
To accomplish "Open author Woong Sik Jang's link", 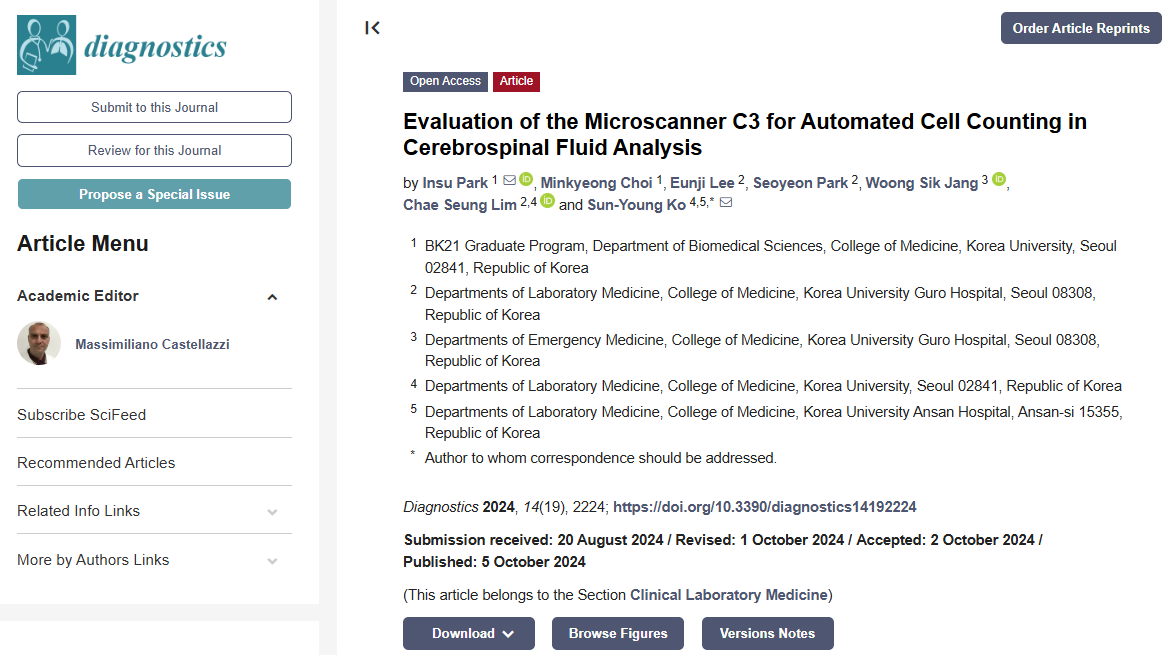I will [921, 183].
